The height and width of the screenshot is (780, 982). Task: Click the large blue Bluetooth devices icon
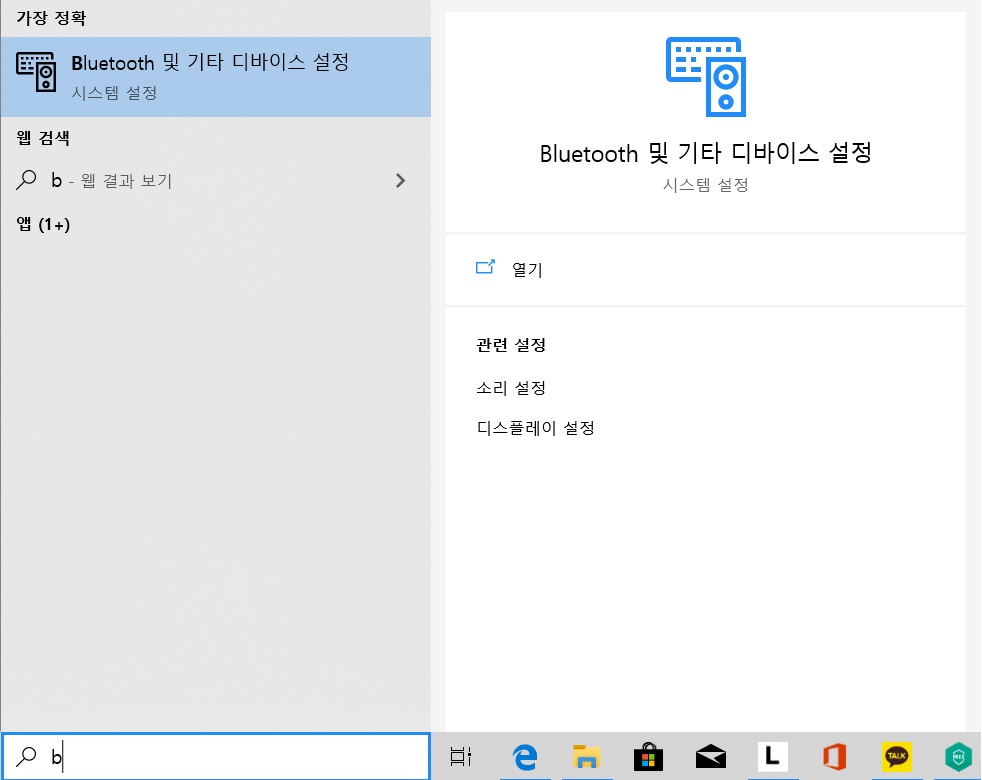[706, 77]
